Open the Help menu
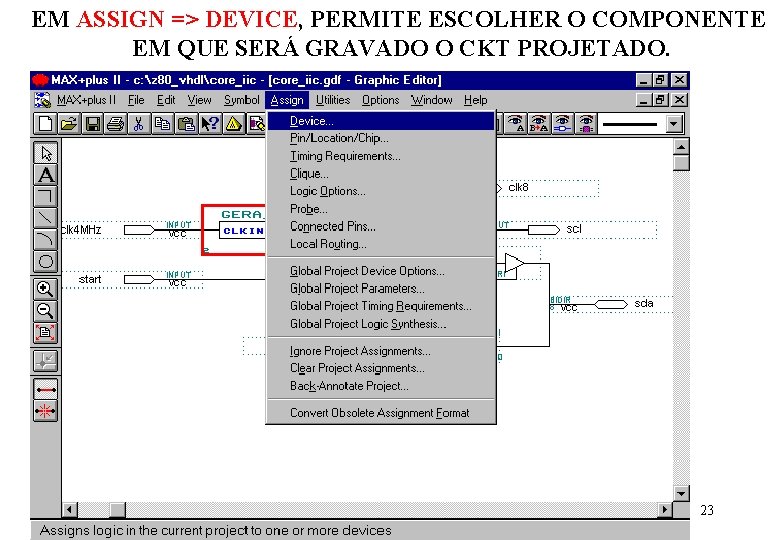Viewport: 780px width, 540px height. [476, 100]
